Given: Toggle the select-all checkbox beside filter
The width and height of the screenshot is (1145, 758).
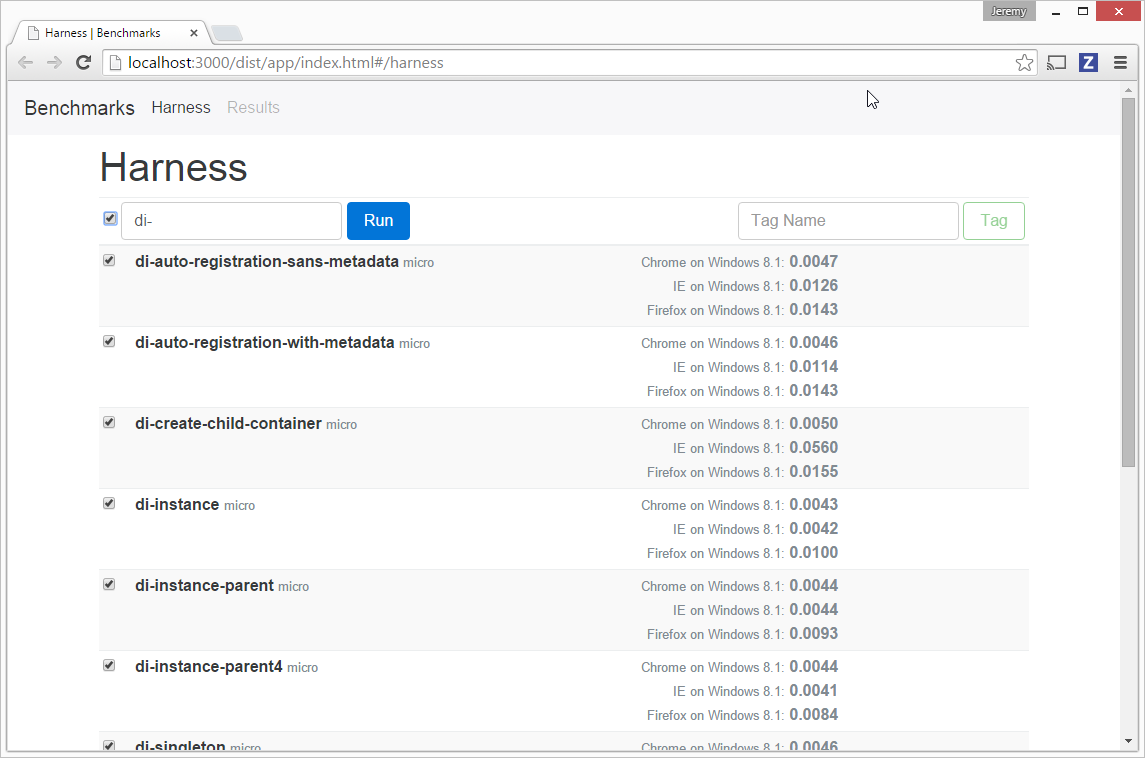Looking at the screenshot, I should point(110,218).
